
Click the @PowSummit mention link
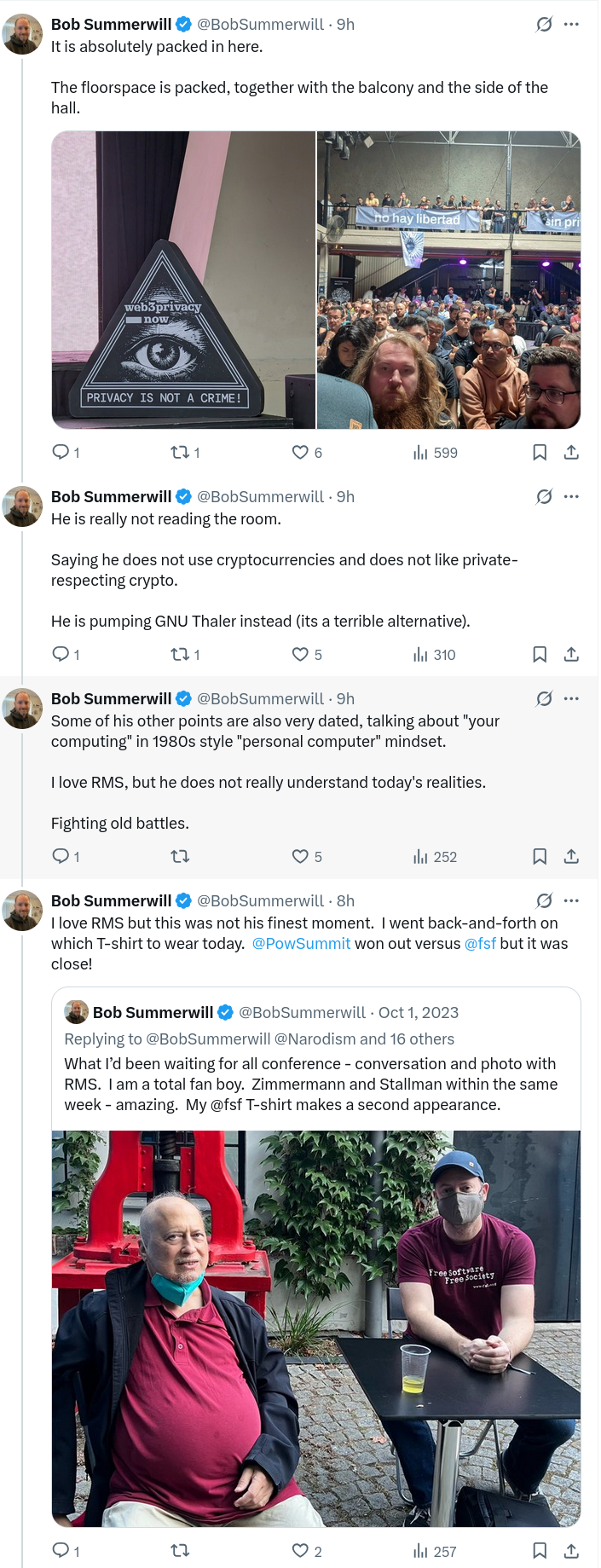301,944
